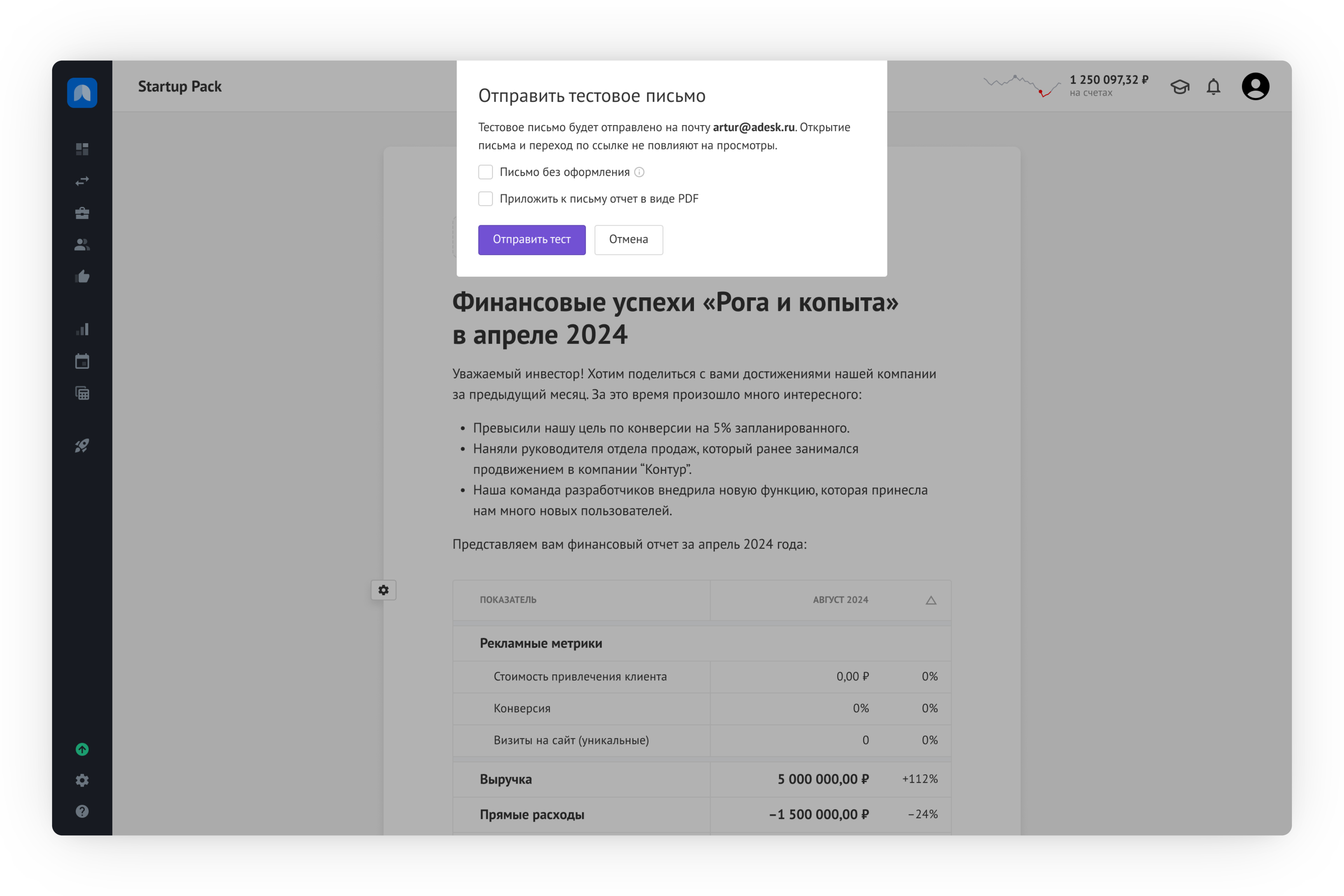Image resolution: width=1344 pixels, height=896 pixels.
Task: Click the Отправить тест button
Action: point(532,239)
